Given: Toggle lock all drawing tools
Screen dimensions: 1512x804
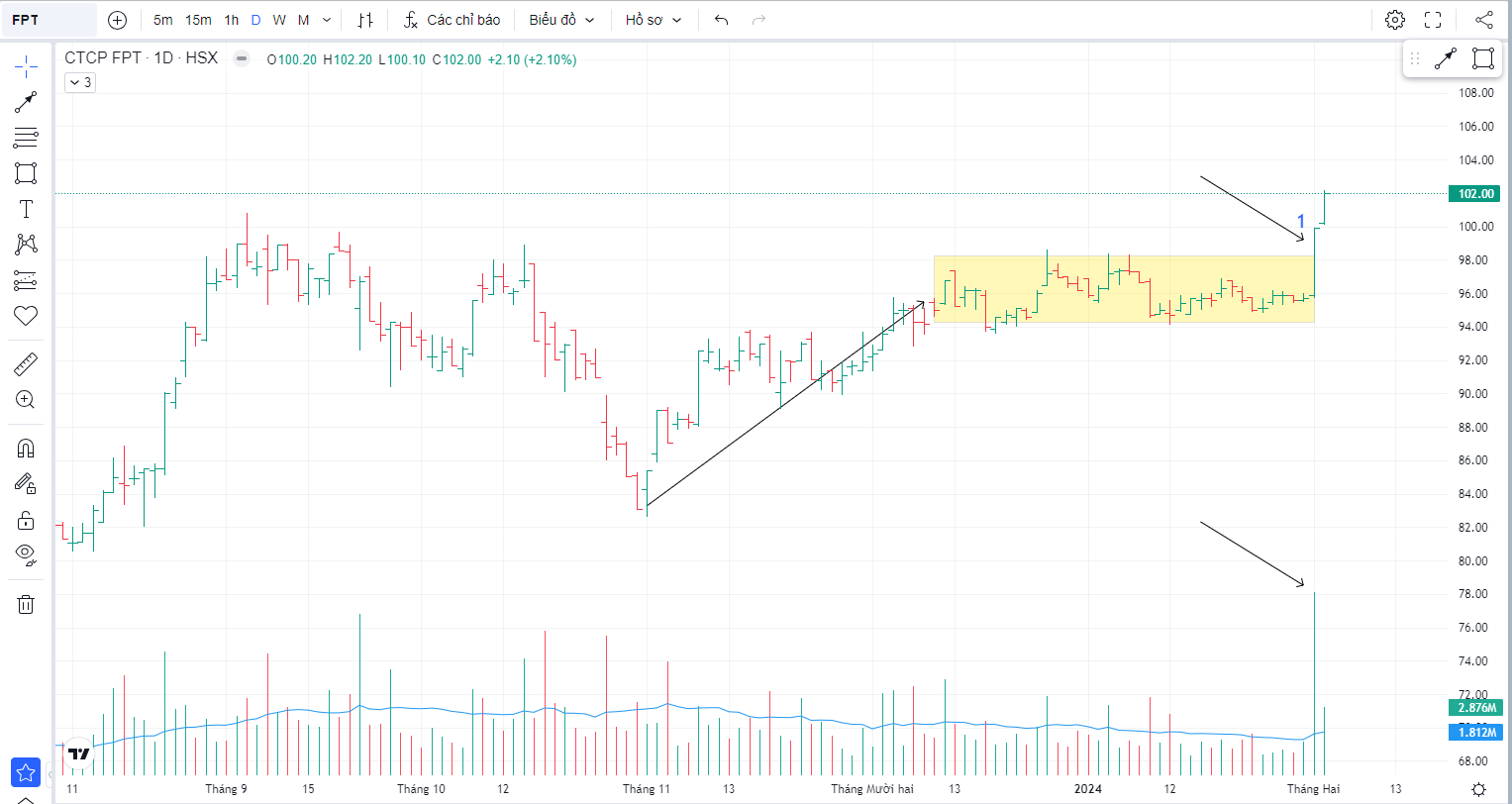Looking at the screenshot, I should (26, 520).
